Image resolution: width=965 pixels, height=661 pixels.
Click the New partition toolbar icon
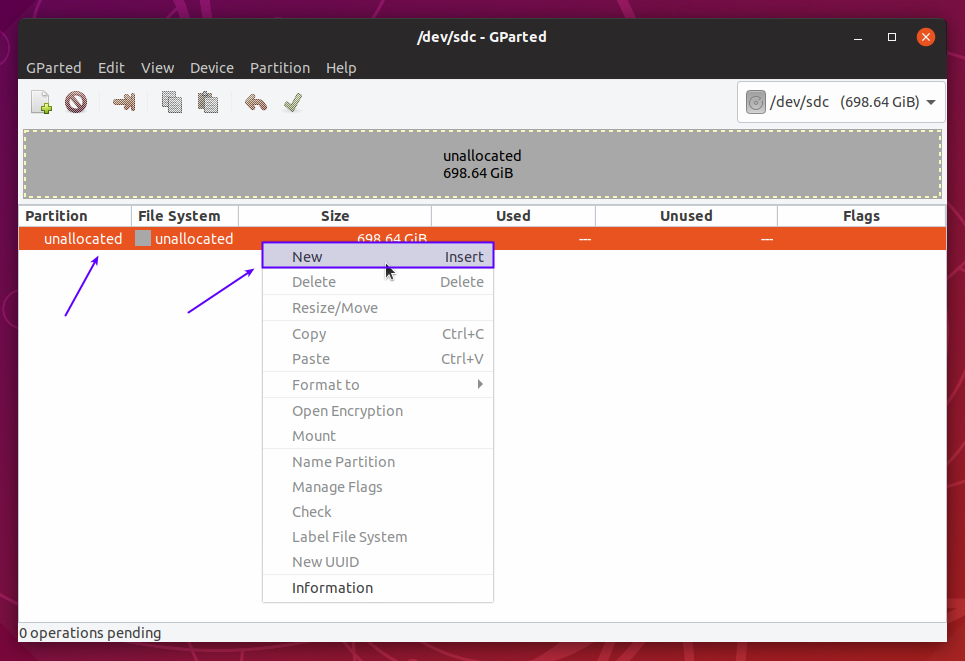click(x=41, y=102)
